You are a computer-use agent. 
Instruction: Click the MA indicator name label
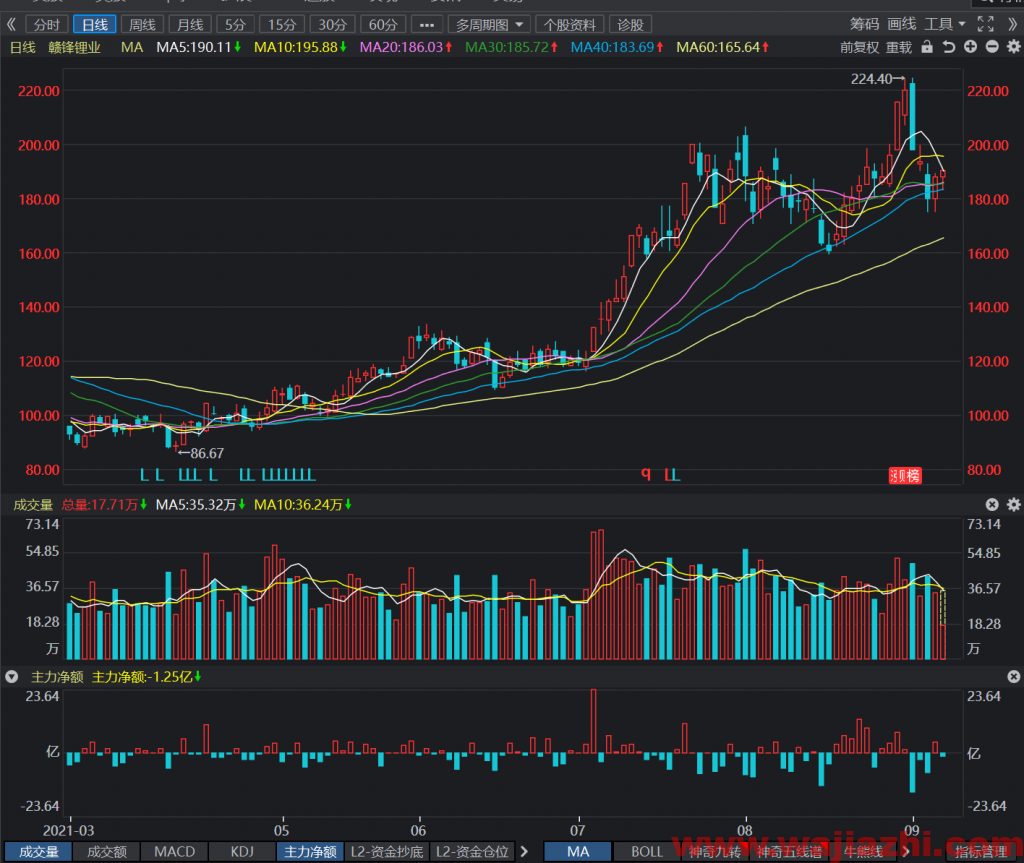132,47
